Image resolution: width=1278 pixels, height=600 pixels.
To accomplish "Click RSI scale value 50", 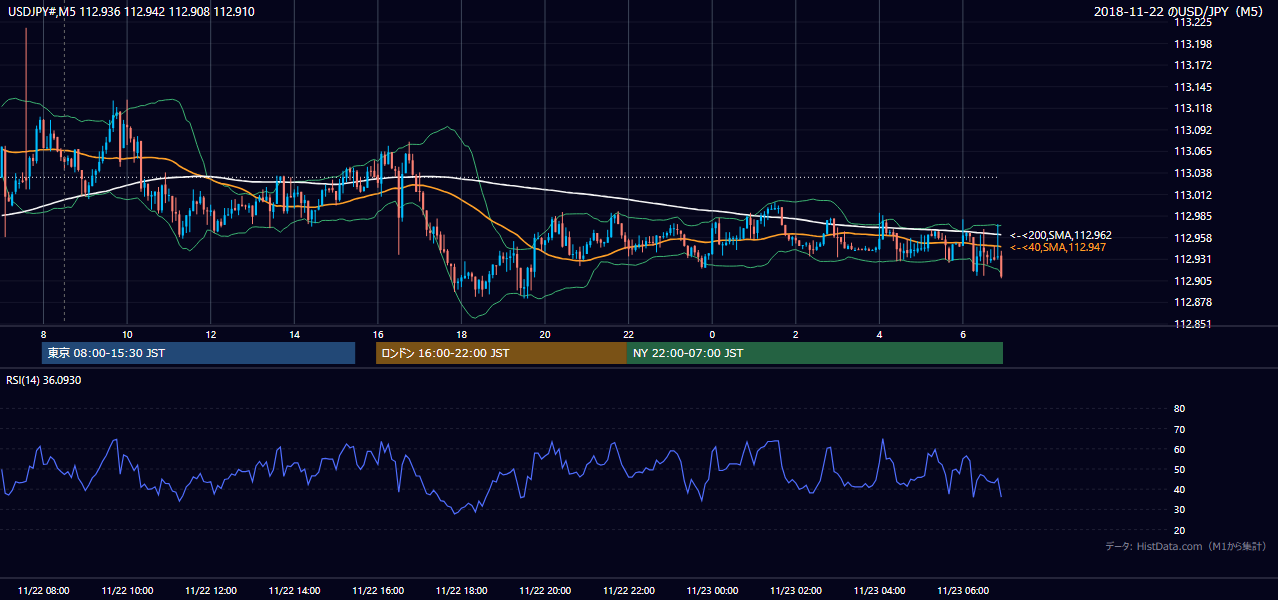I will coord(1179,469).
